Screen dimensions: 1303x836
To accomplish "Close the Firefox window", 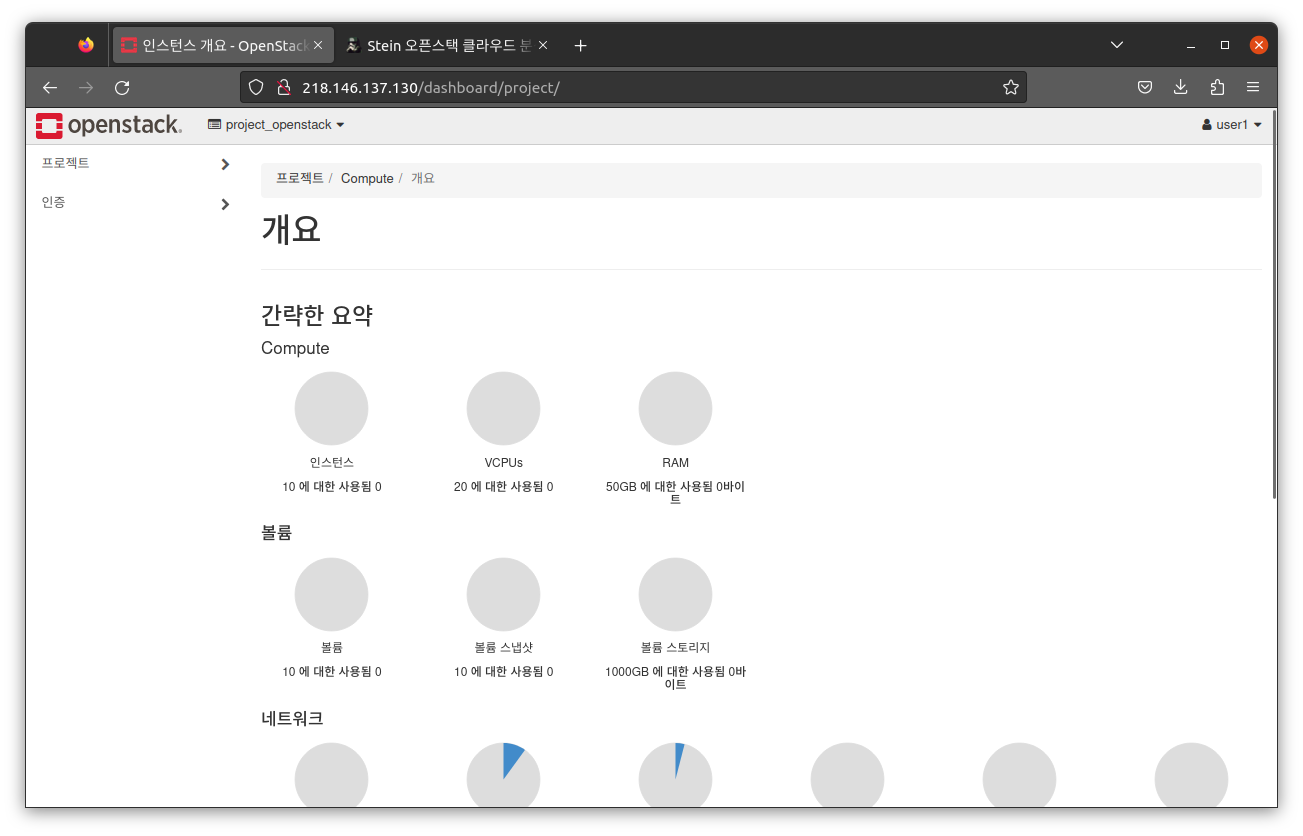I will point(1259,45).
